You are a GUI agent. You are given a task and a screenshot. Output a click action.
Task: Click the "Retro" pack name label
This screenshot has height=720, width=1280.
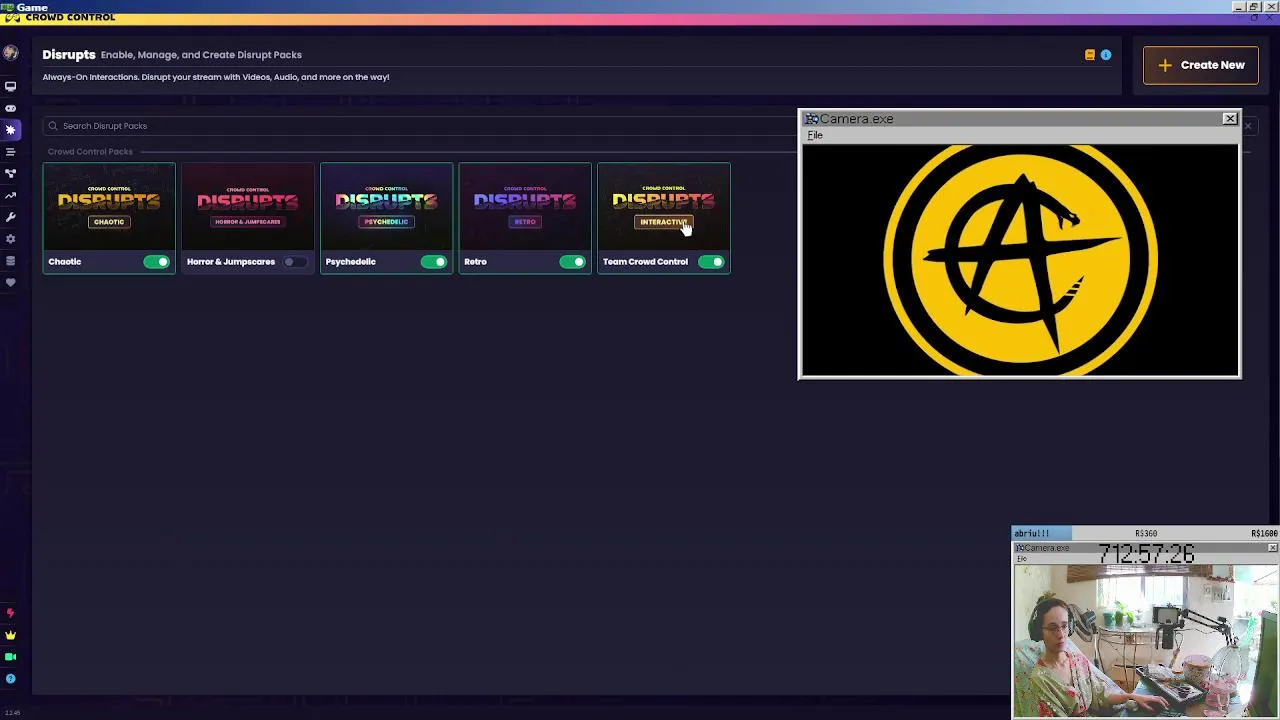click(475, 262)
